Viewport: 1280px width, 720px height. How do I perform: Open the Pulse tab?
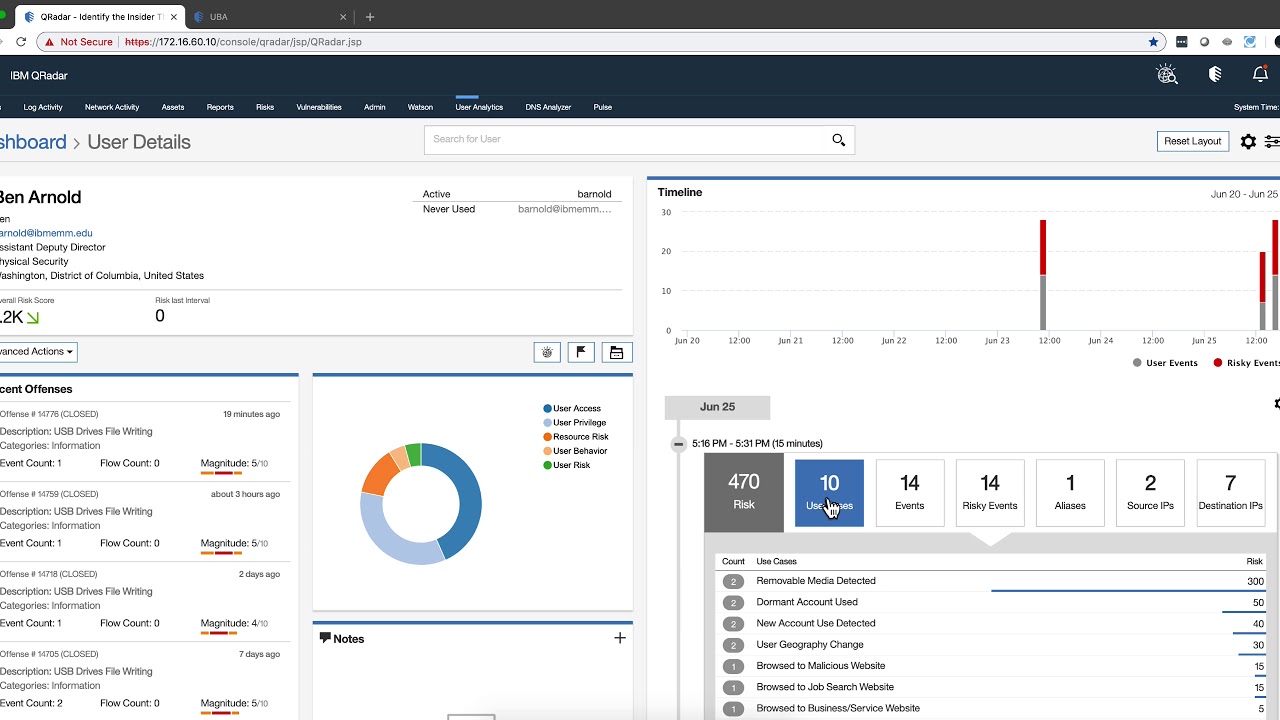(x=603, y=107)
